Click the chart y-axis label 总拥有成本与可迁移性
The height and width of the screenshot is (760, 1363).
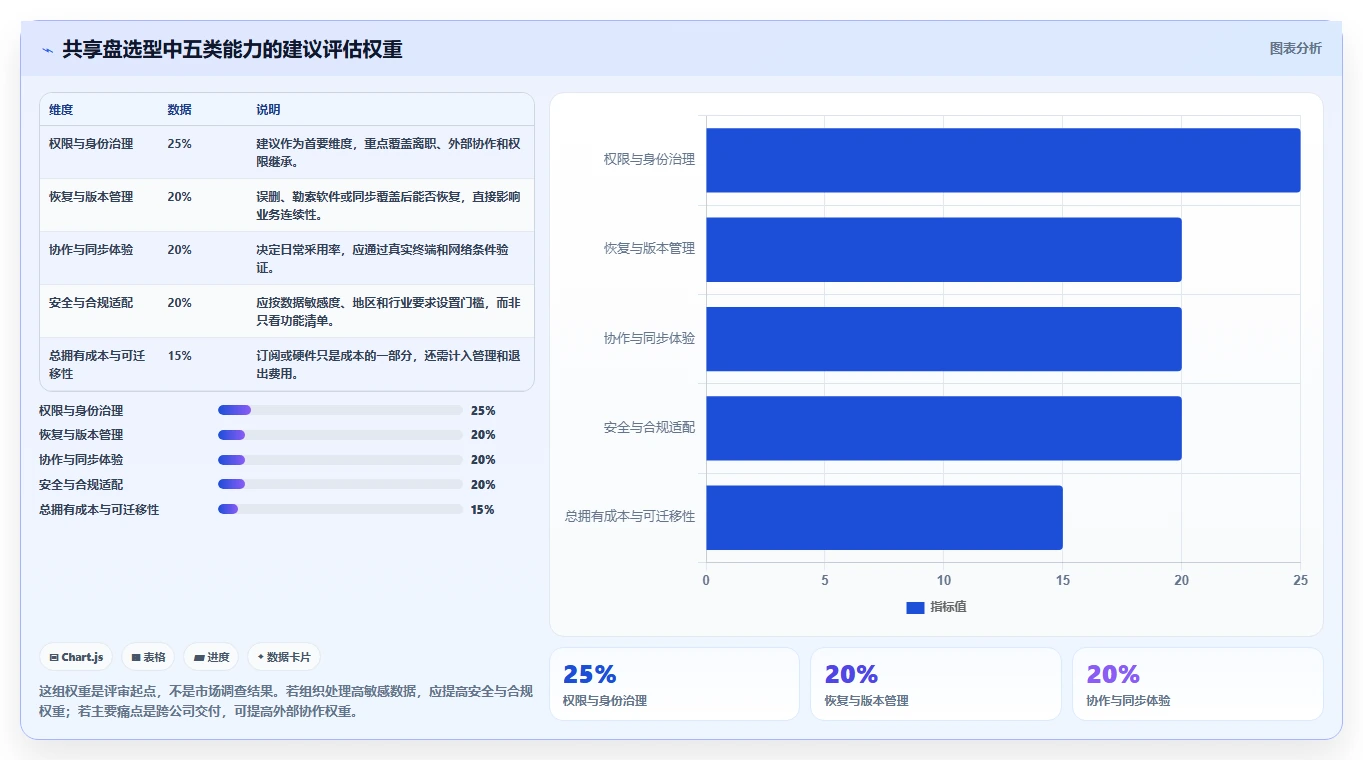(x=630, y=516)
